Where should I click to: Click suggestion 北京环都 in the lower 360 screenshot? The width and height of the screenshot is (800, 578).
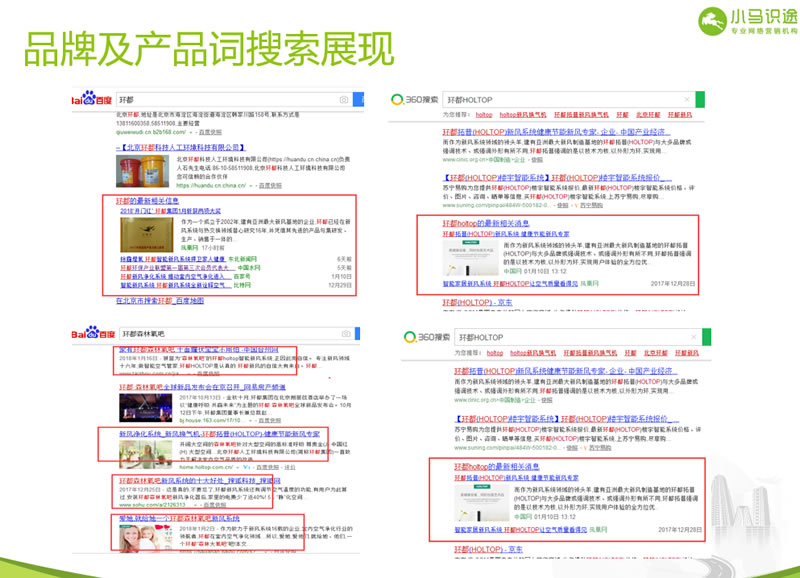[656, 353]
